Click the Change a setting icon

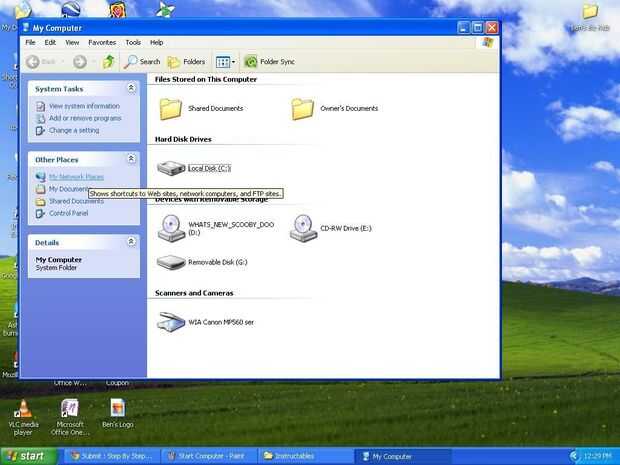(x=40, y=130)
